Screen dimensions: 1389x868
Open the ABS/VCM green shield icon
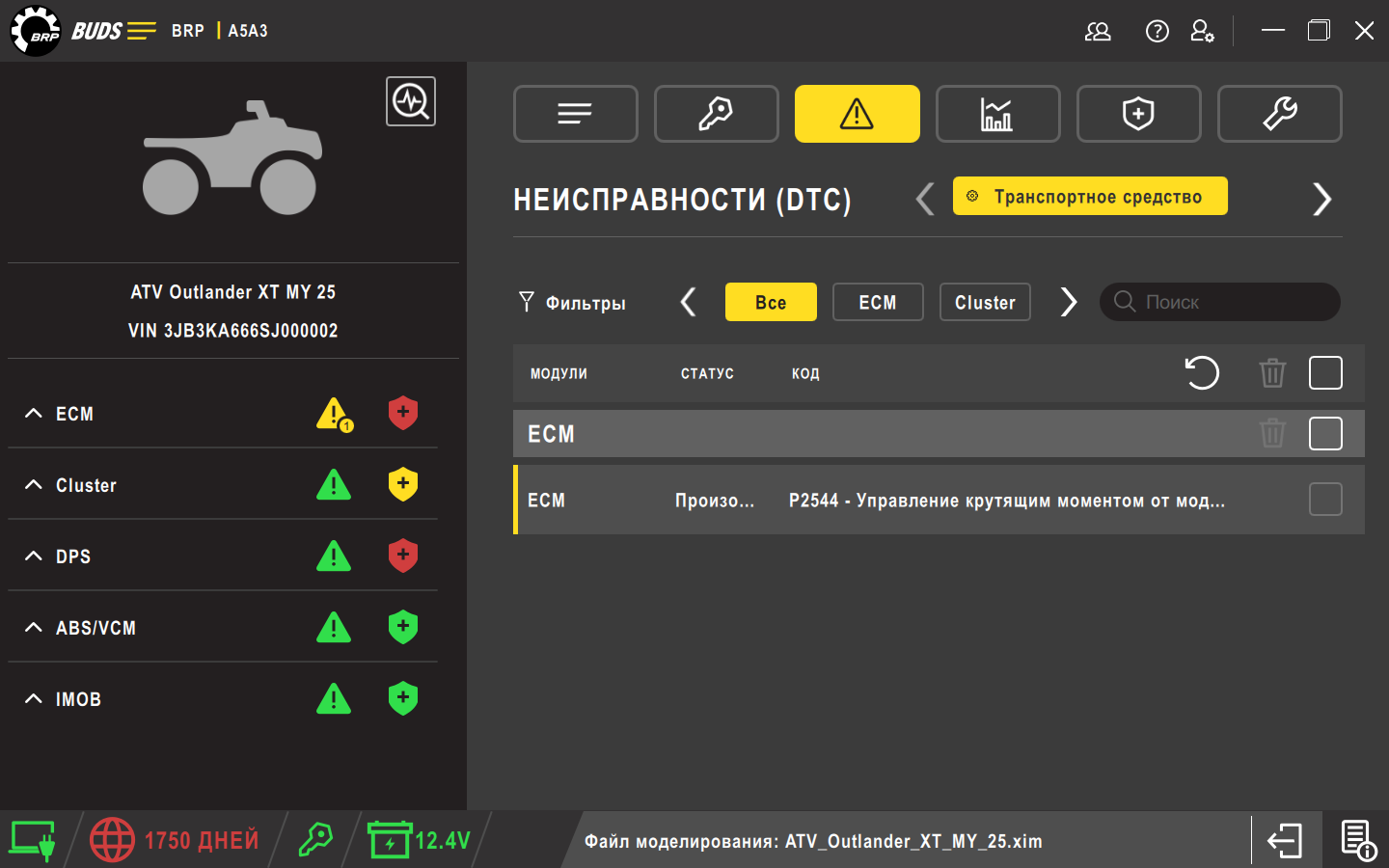coord(403,627)
